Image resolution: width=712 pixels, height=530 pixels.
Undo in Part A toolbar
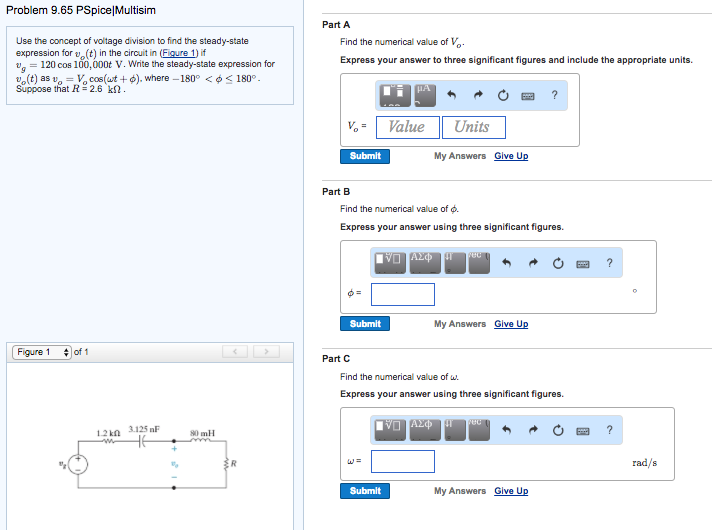coord(451,95)
